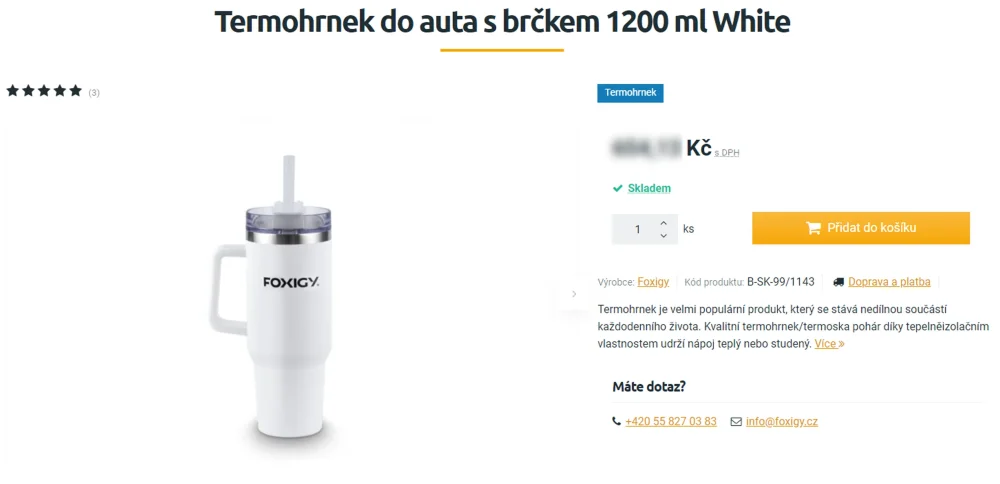Show next product image with the right chevron

pyautogui.click(x=573, y=294)
